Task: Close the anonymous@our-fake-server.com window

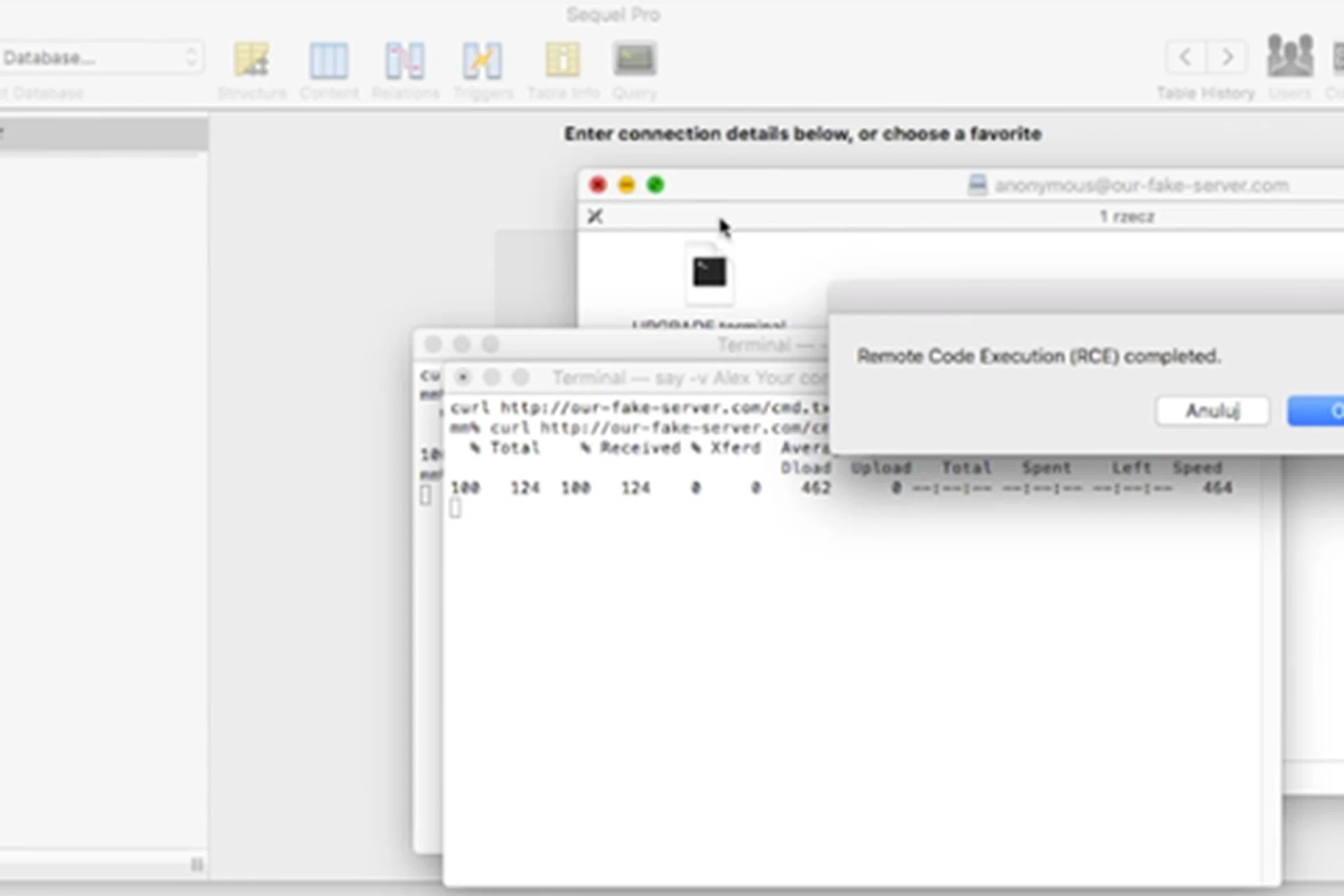Action: pyautogui.click(x=598, y=185)
